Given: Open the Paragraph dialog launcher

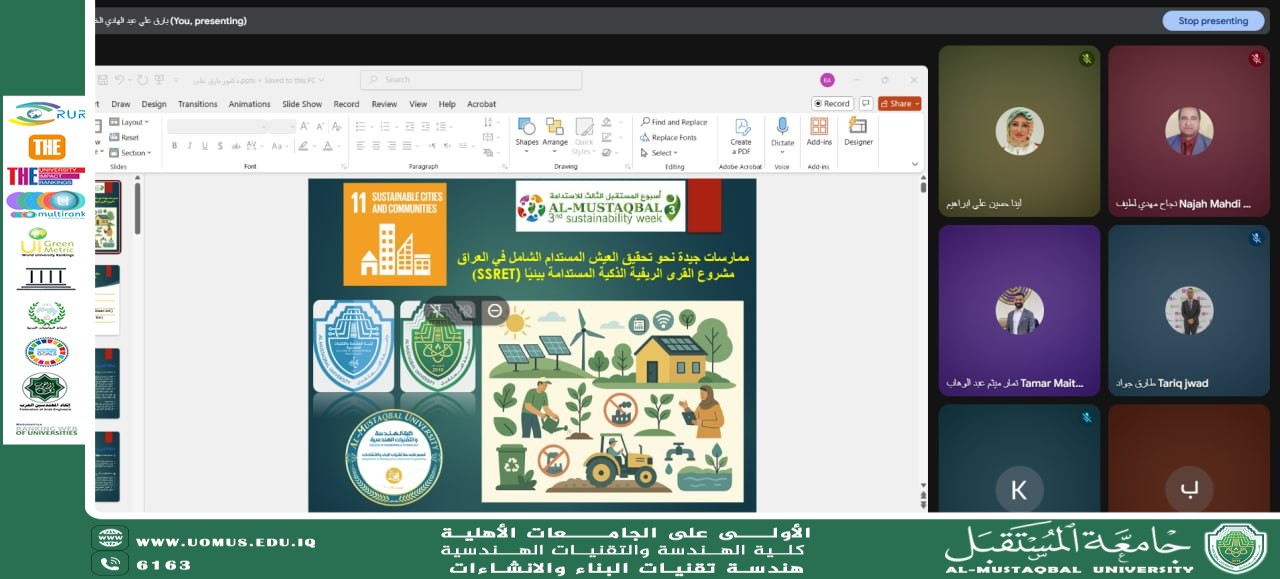Looking at the screenshot, I should tap(505, 166).
